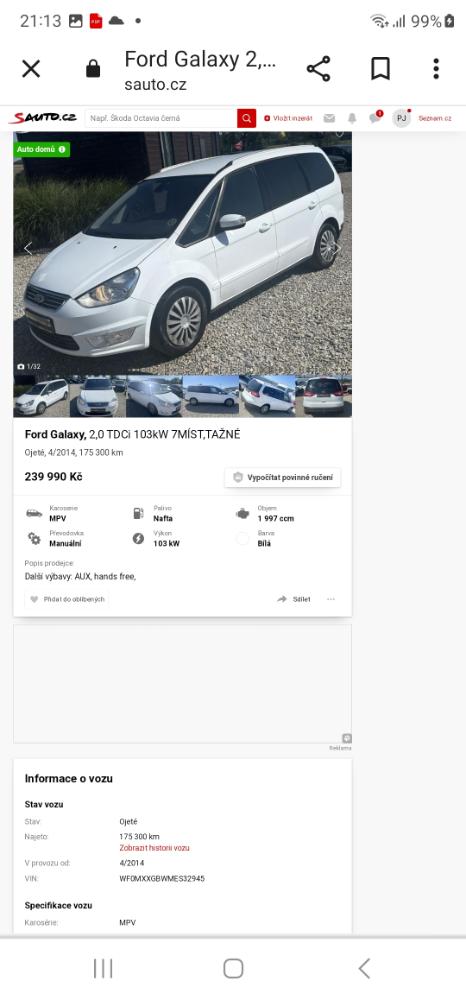Show next photo with right arrow
The image size is (466, 1000).
pos(337,249)
